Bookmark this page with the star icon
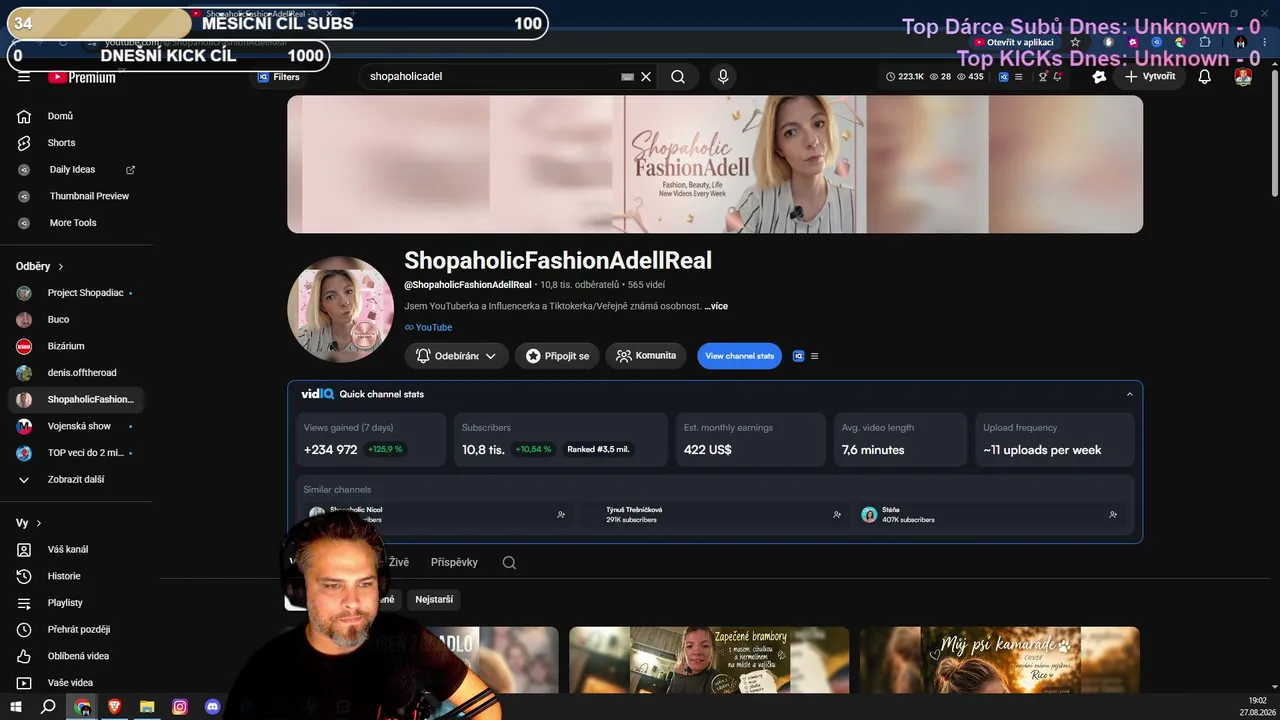This screenshot has height=720, width=1280. pos(1075,43)
